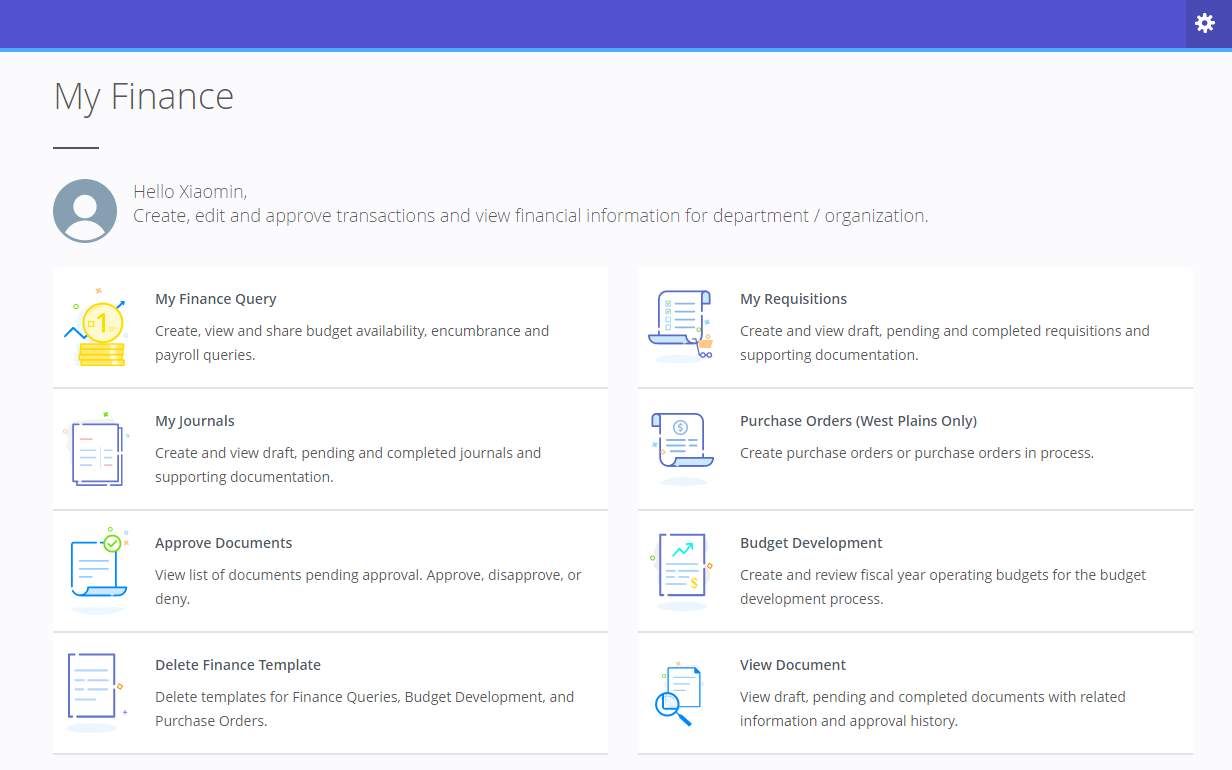
Task: Open the My Journals link
Action: click(195, 421)
